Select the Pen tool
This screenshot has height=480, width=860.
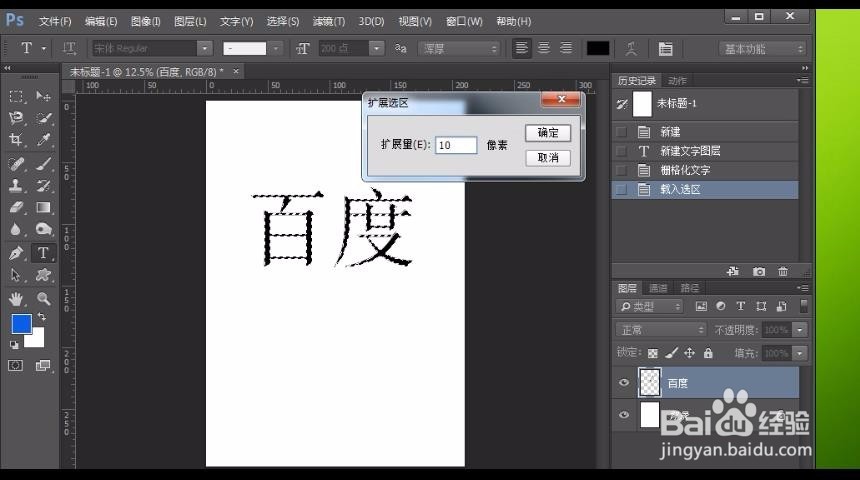point(16,253)
